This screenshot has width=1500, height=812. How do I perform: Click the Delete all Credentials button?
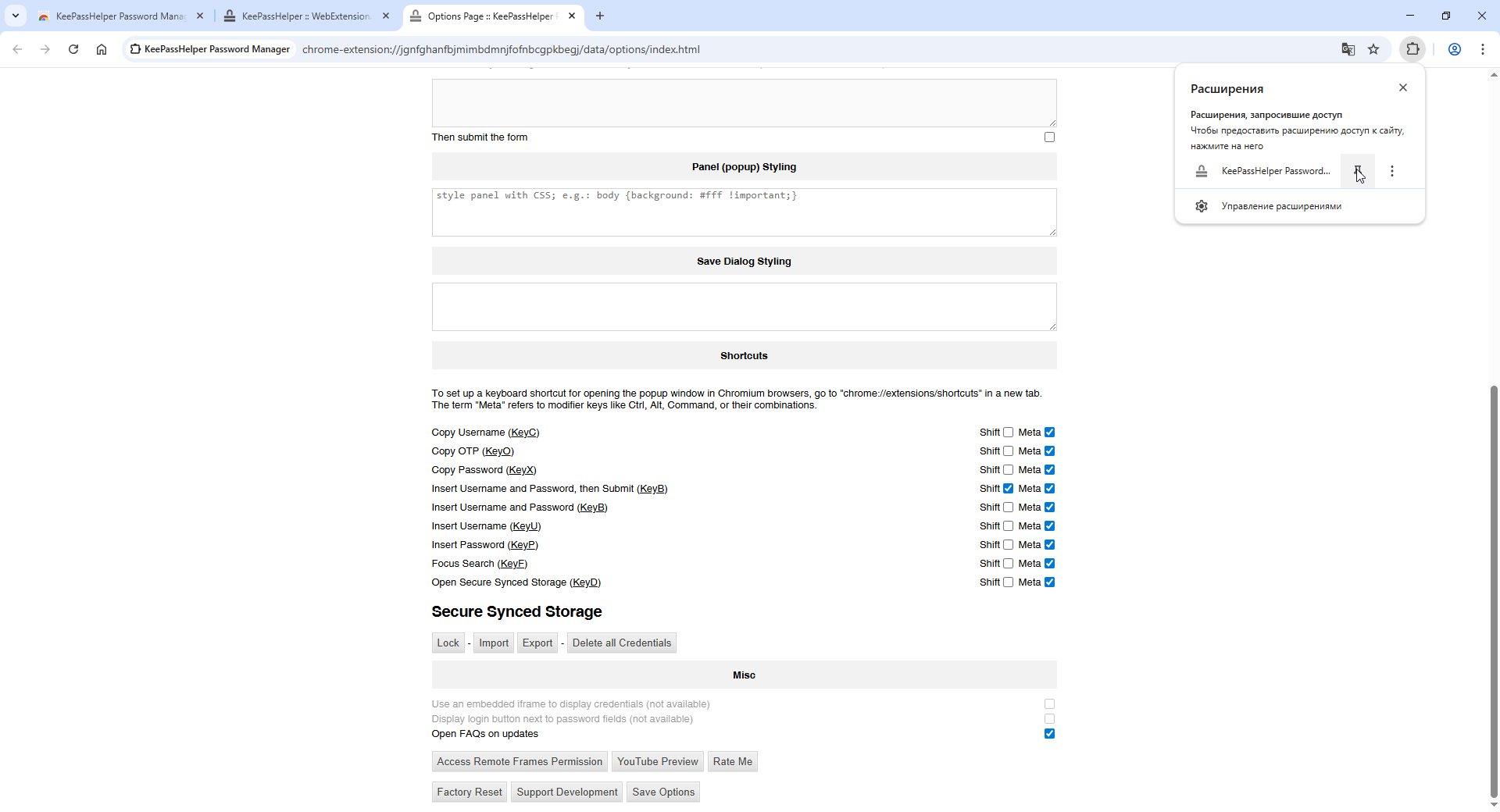click(621, 643)
